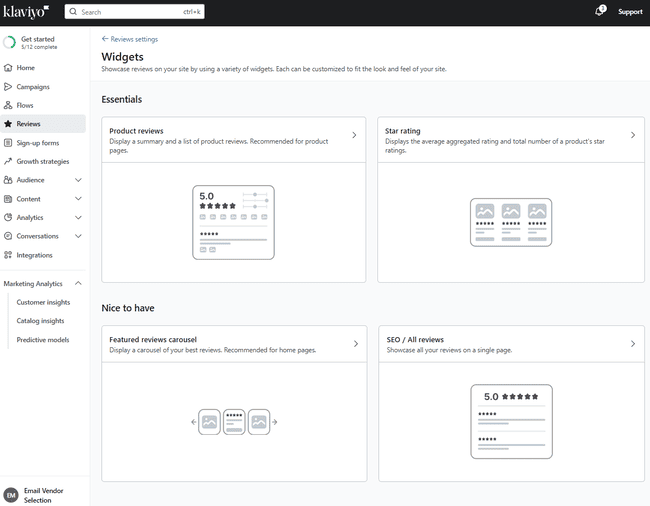The height and width of the screenshot is (506, 650).
Task: Click the Content icon in sidebar
Action: tap(8, 199)
